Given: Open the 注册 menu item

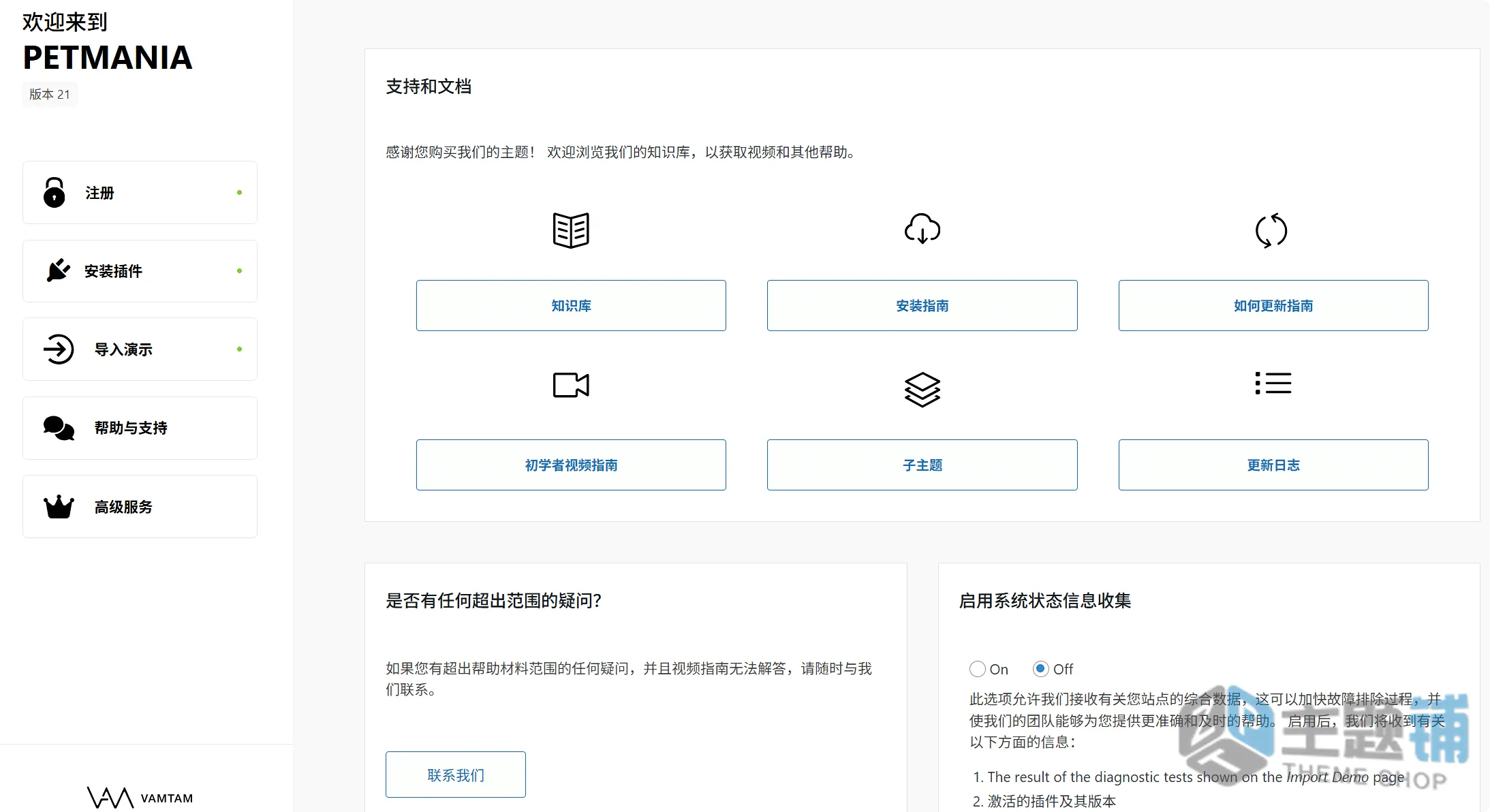Looking at the screenshot, I should [x=140, y=193].
